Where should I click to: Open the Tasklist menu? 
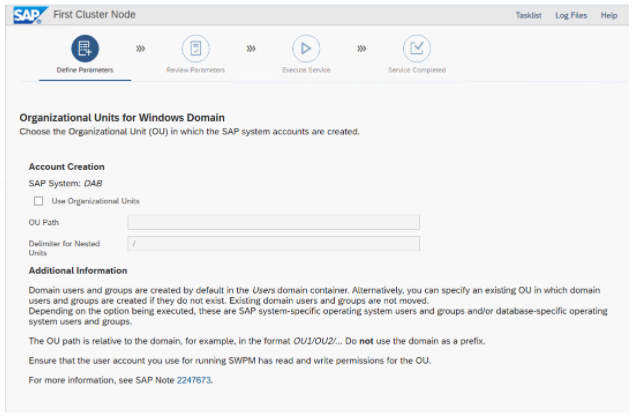coord(528,15)
